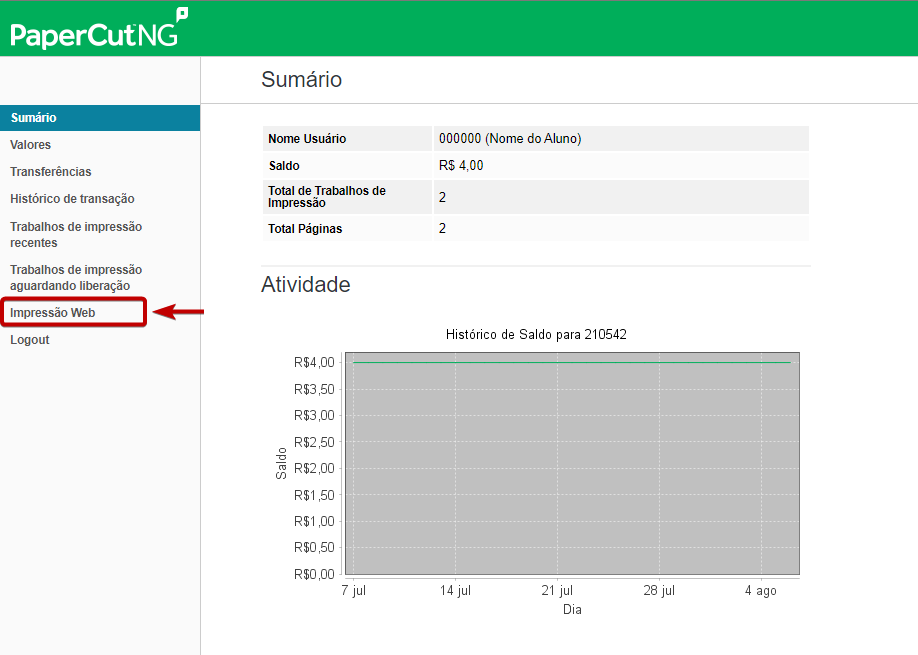Click the Total Páginas row
Screen dimensions: 918x655
click(x=535, y=229)
